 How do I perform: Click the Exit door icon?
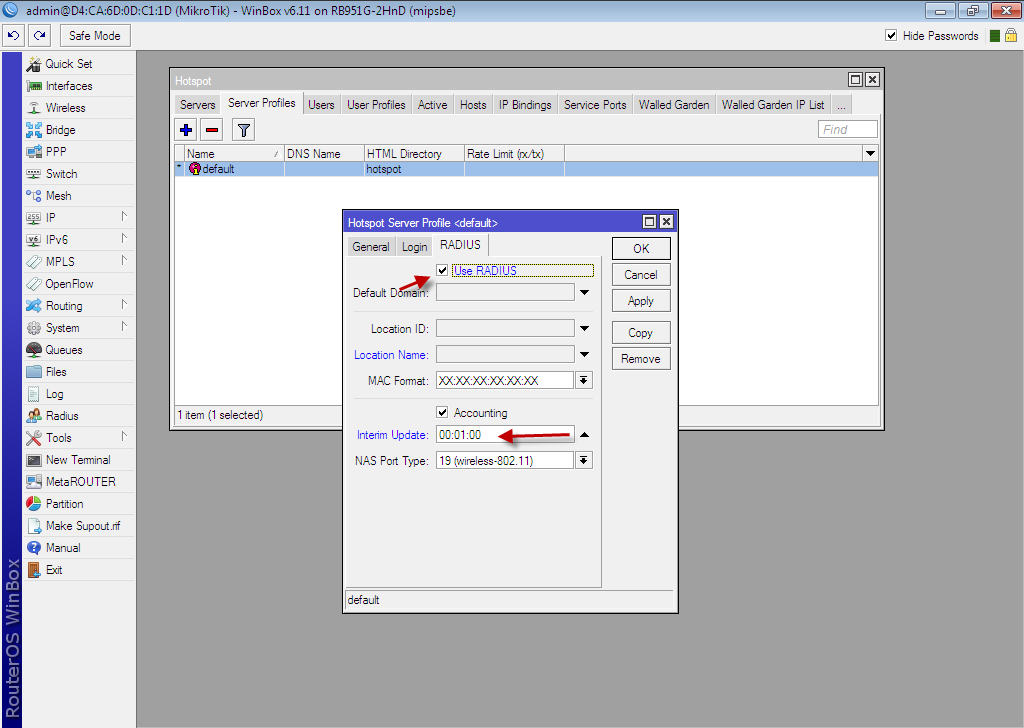point(34,570)
